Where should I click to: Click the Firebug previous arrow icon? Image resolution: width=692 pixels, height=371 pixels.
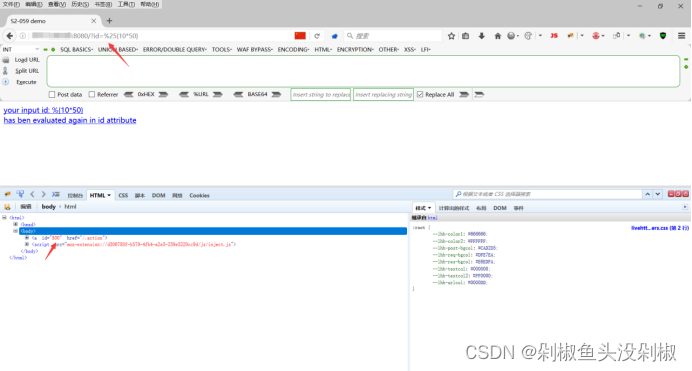(x=32, y=194)
